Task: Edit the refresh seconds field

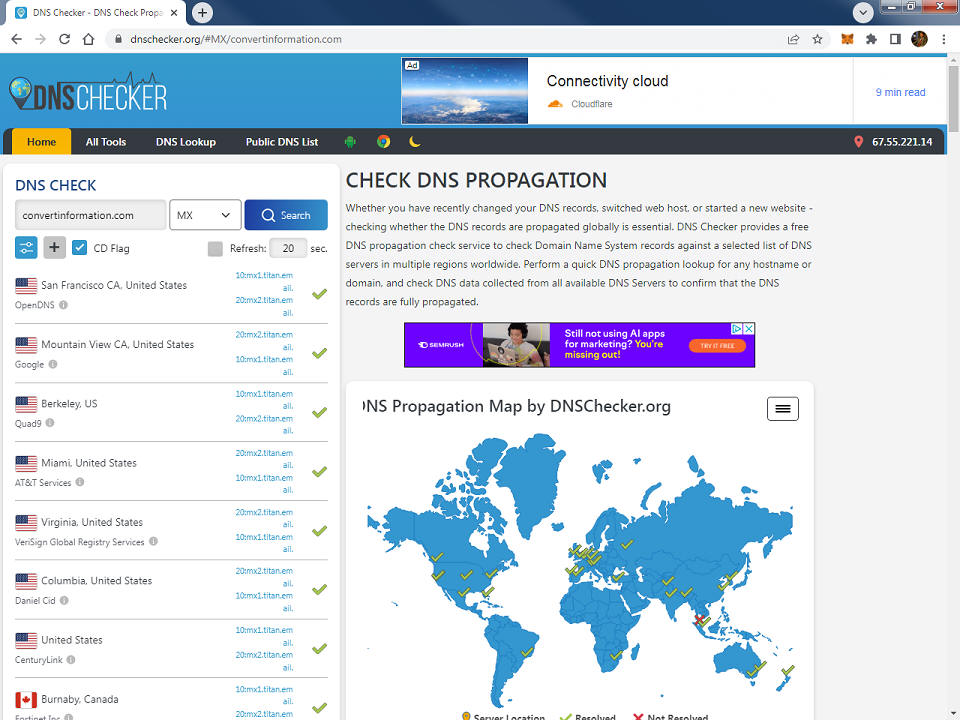Action: 288,249
